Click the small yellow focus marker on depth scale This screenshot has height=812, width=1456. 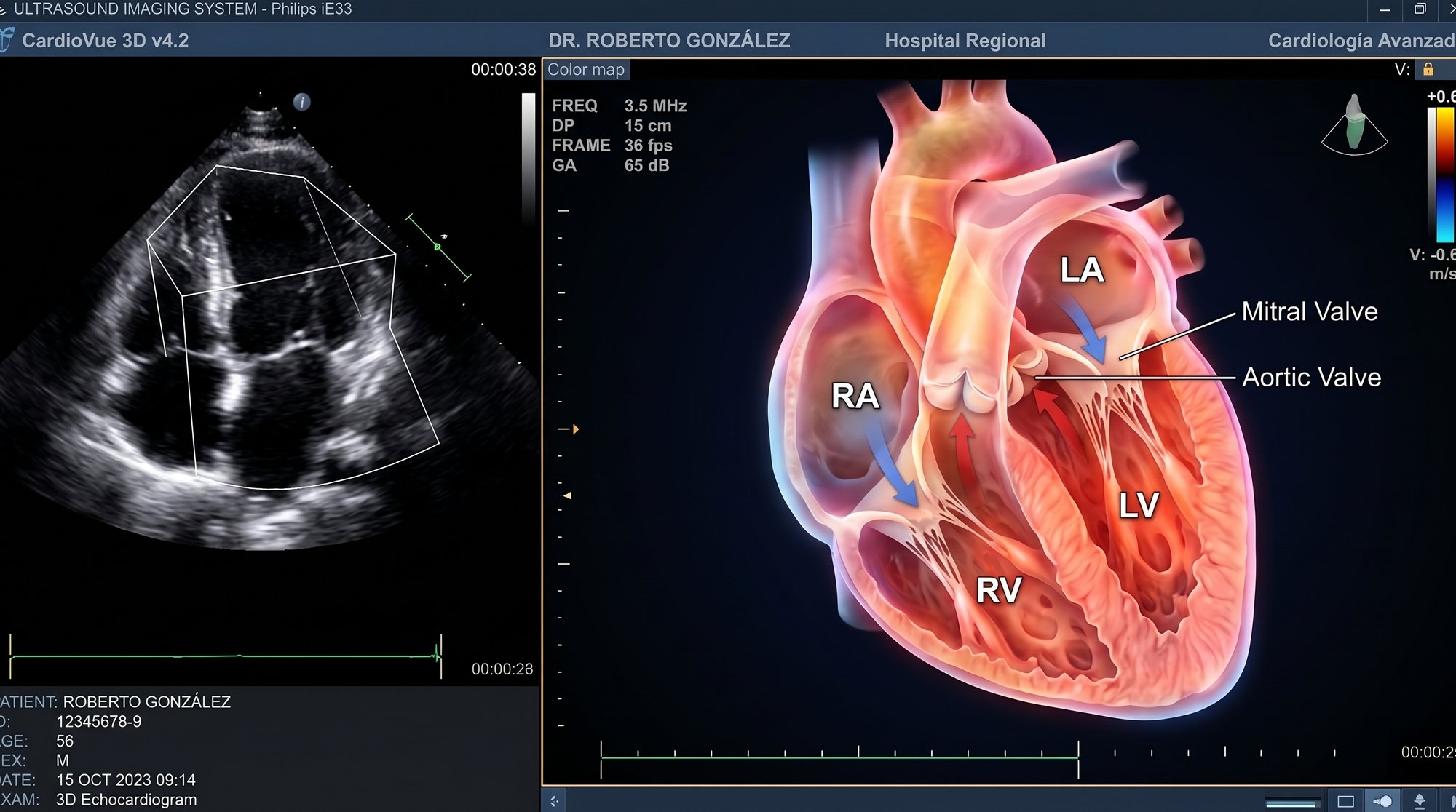(x=568, y=495)
